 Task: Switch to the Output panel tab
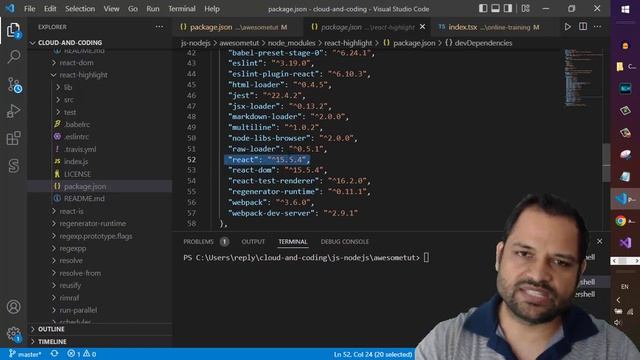pos(253,242)
